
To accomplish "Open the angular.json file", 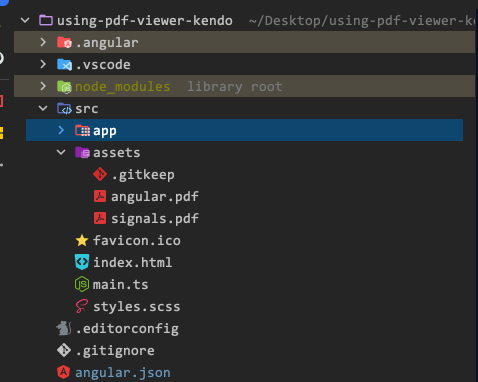I will pos(123,373).
